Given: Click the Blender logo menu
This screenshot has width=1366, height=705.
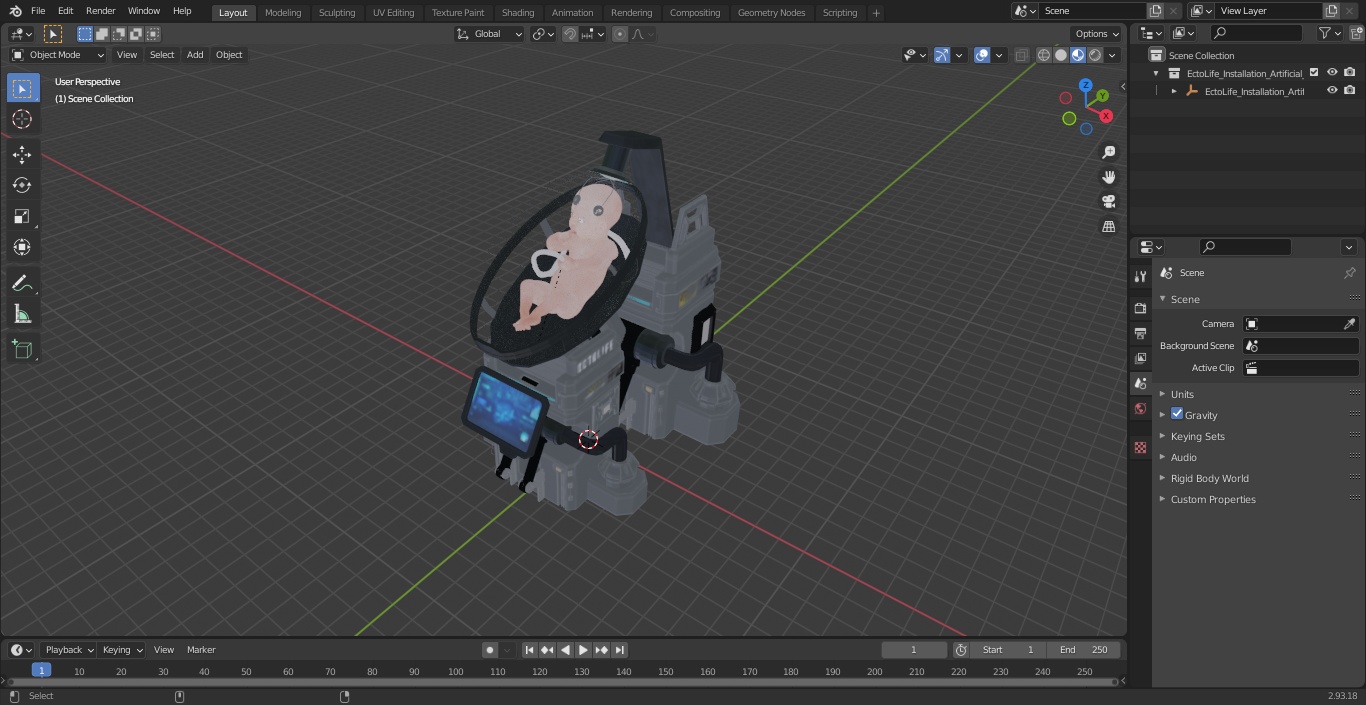Looking at the screenshot, I should click(x=15, y=11).
